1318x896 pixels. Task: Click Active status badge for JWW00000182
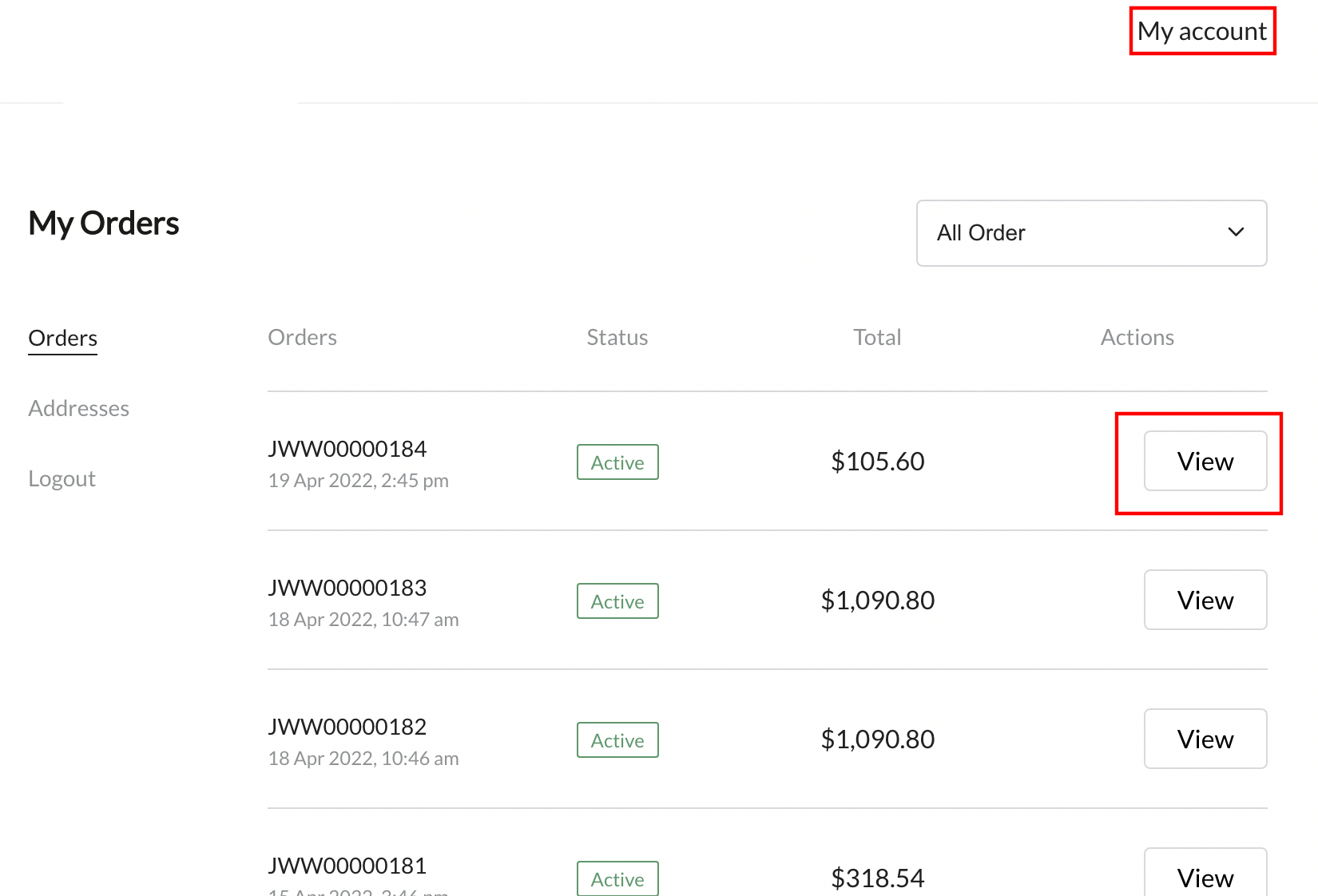point(617,740)
